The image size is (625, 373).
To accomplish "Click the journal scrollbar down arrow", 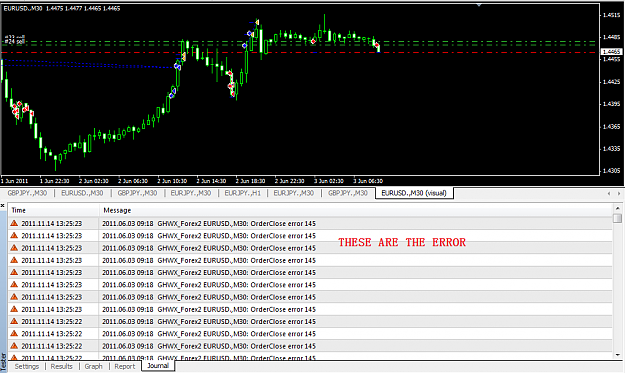I will point(617,355).
